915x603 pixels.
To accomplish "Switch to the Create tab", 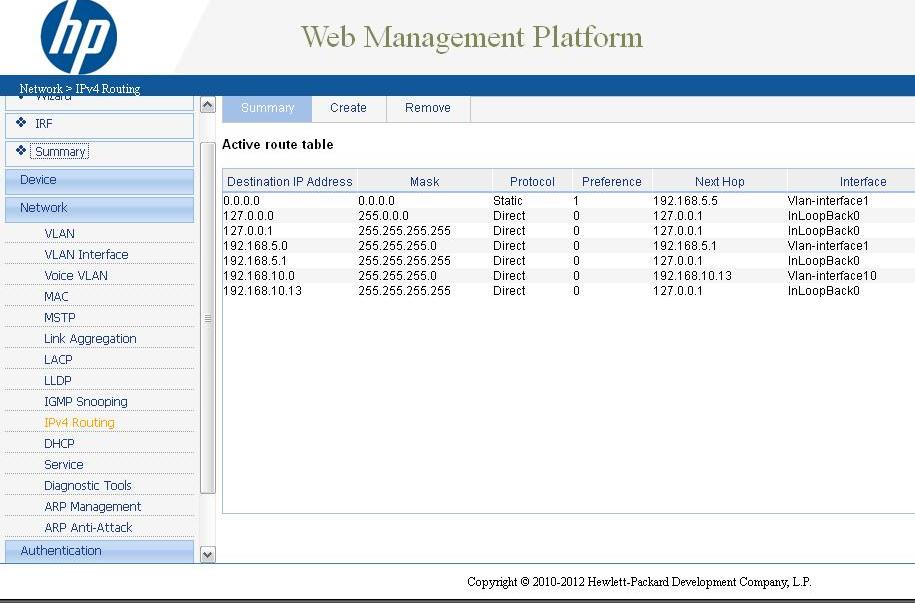I will (348, 108).
